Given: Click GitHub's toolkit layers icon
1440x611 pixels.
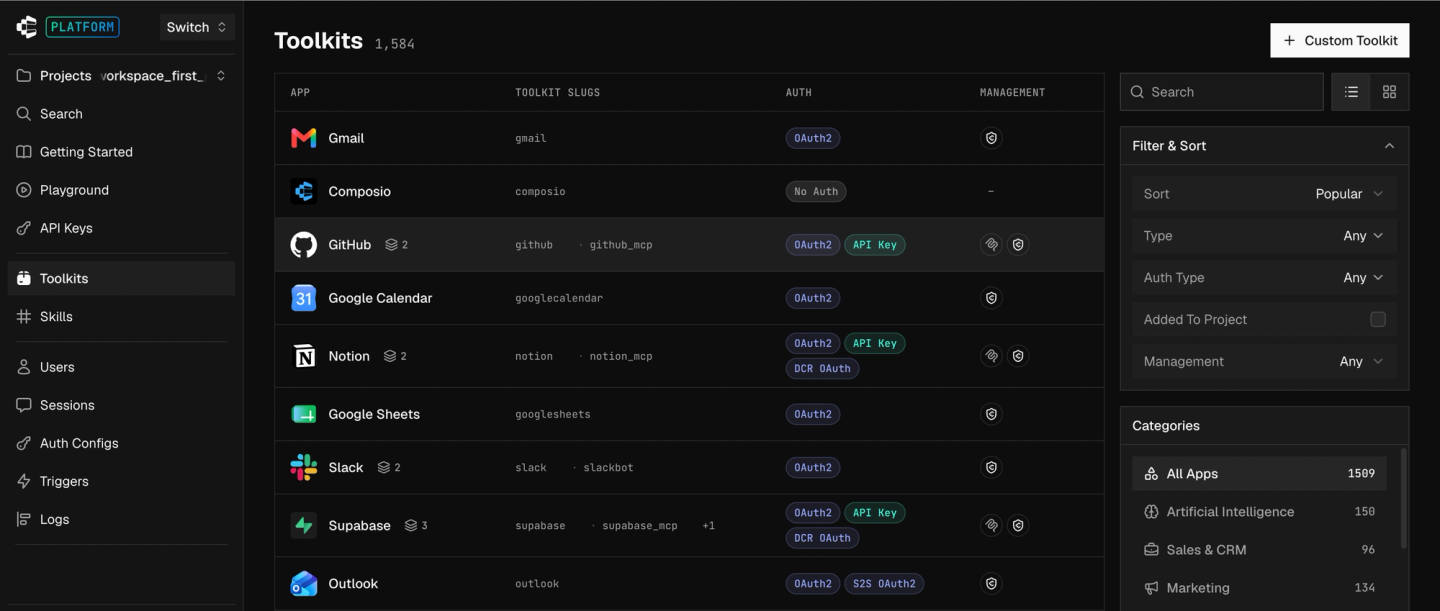Looking at the screenshot, I should [x=392, y=244].
